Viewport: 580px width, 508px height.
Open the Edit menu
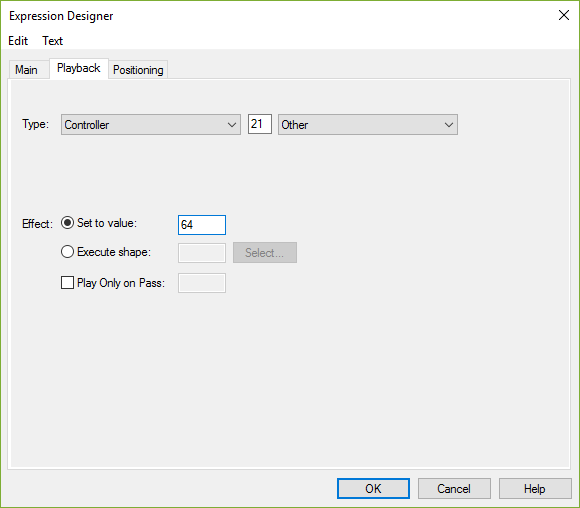pyautogui.click(x=18, y=41)
